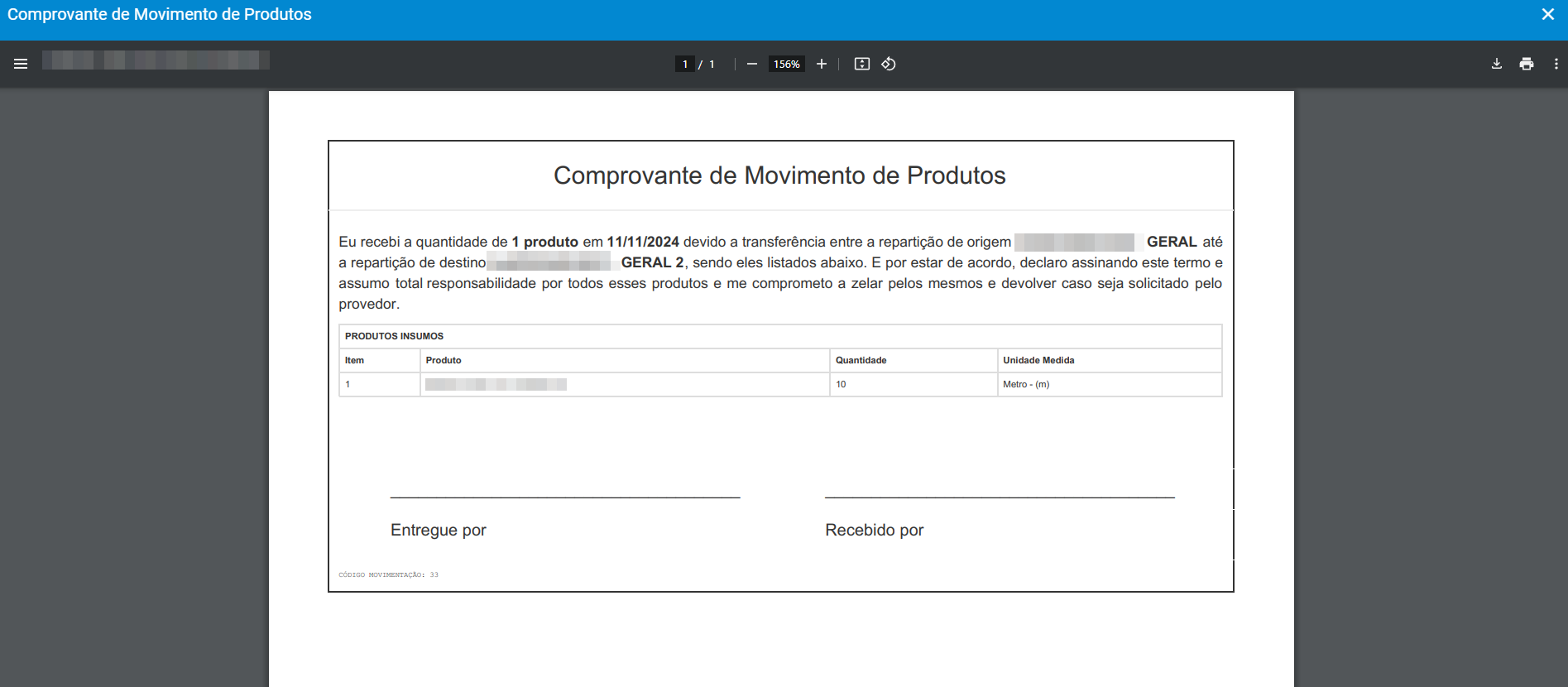
Task: Click the PRODUTOS INSUMOS table title
Action: pos(394,336)
